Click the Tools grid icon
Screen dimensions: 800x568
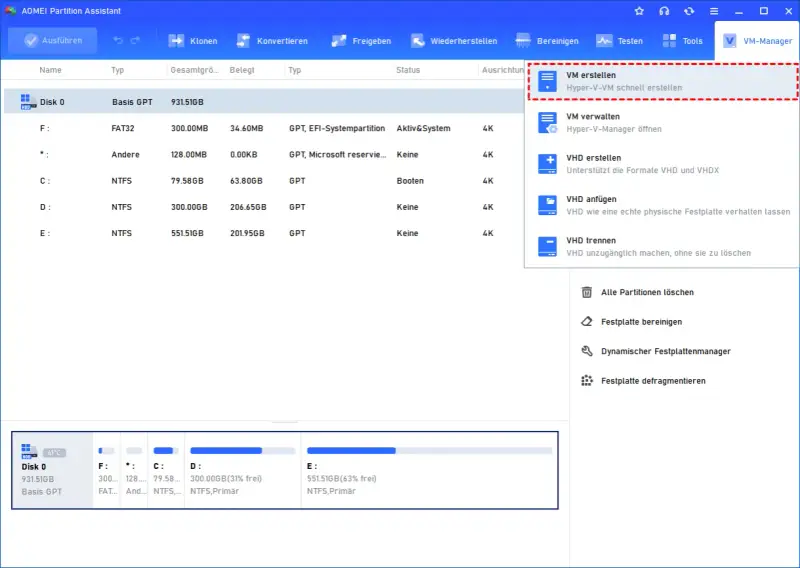669,41
